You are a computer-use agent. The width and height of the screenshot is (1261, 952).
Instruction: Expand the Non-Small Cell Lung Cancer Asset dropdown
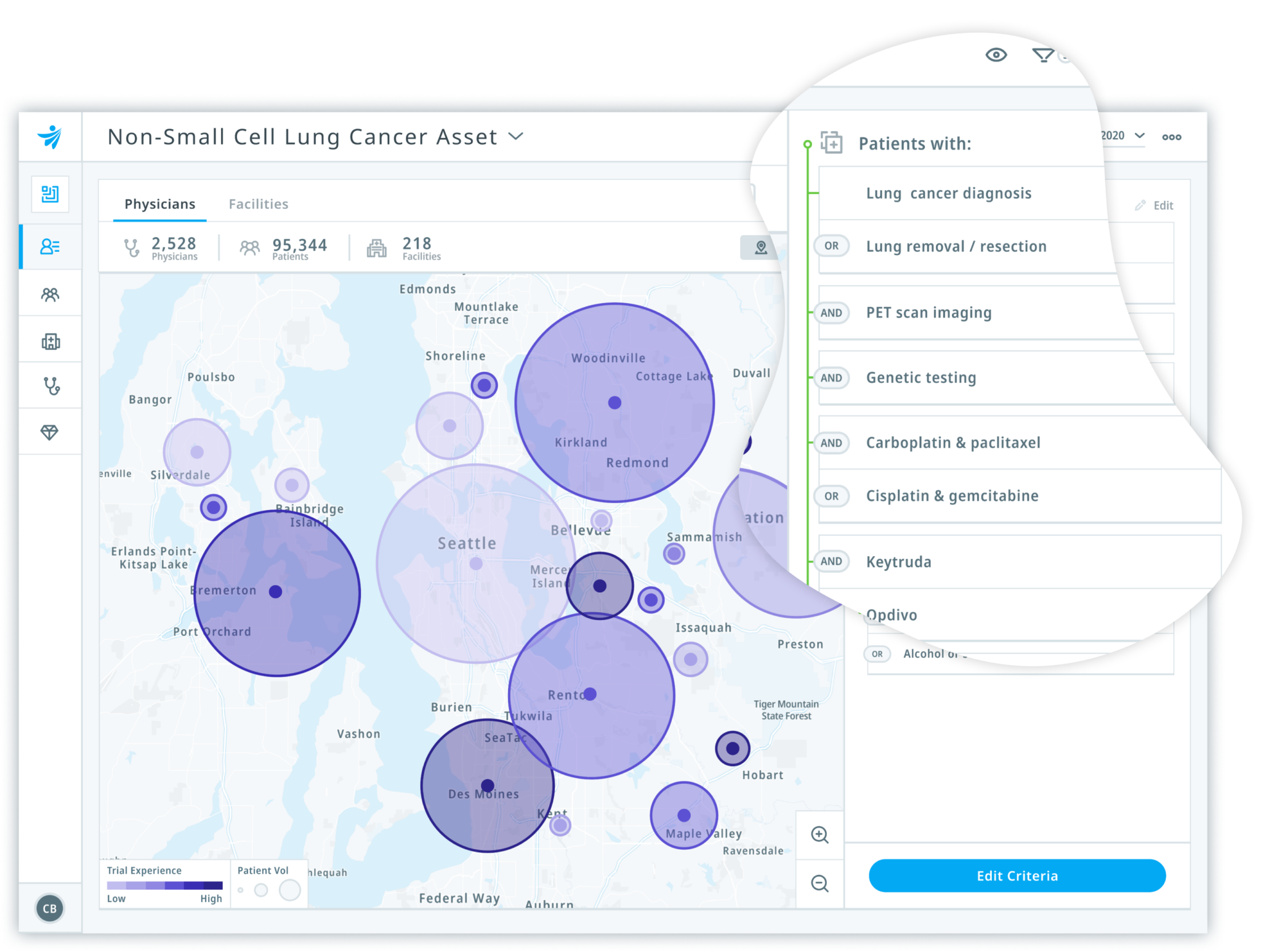516,137
